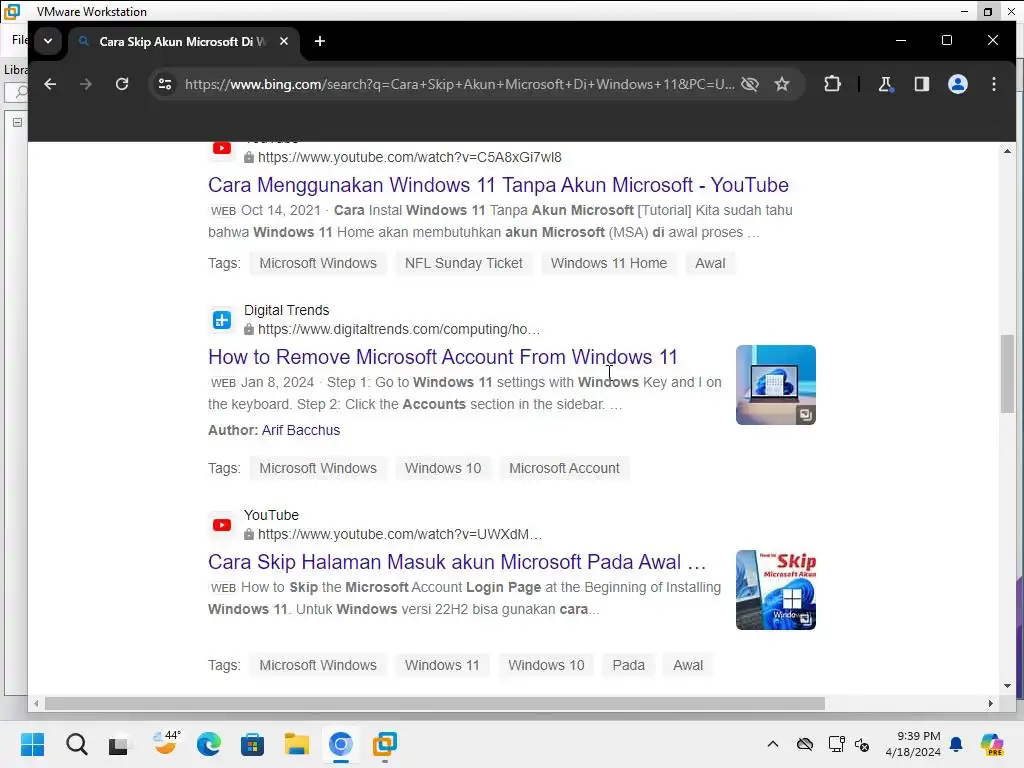The height and width of the screenshot is (768, 1024).
Task: Open the Windows Start menu
Action: point(32,744)
